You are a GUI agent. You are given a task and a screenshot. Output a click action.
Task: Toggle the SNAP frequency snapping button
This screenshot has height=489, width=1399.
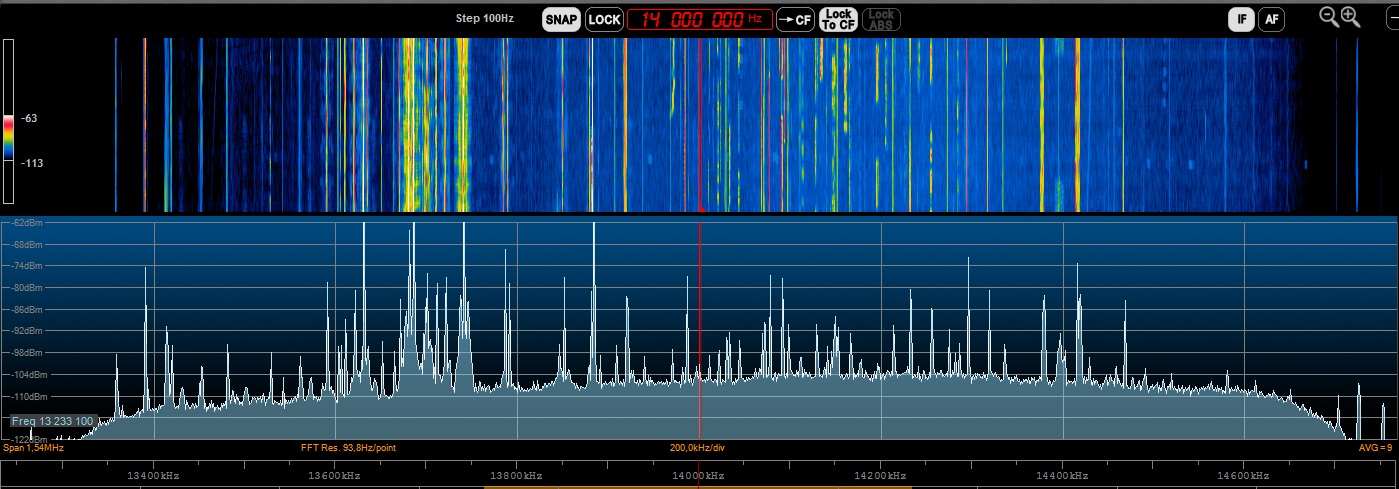point(562,19)
